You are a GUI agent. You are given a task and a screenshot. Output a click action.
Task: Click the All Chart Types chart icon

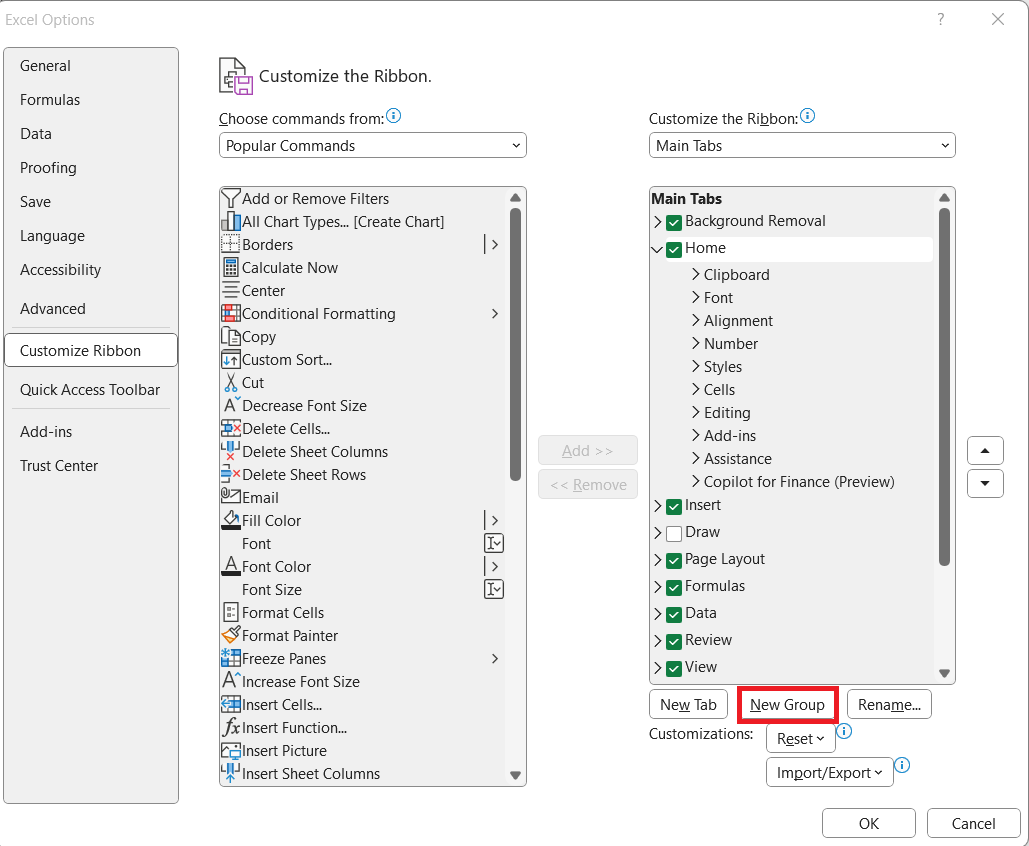[230, 221]
